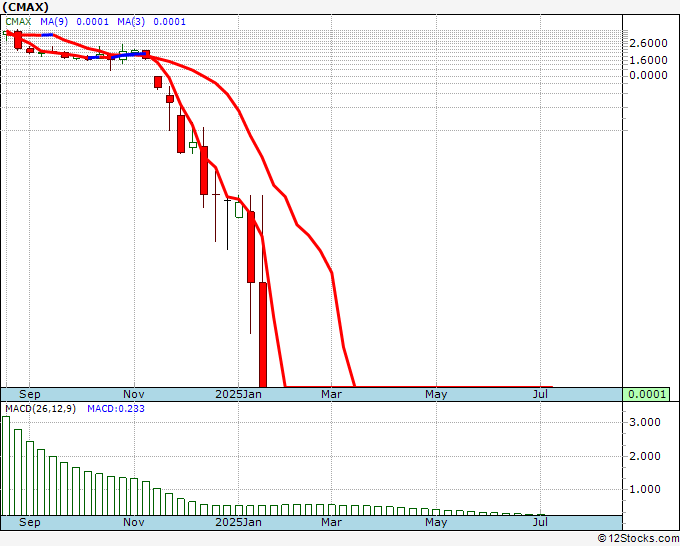680x546 pixels.
Task: Click Nov on the MACD panel time axis
Action: 134,522
